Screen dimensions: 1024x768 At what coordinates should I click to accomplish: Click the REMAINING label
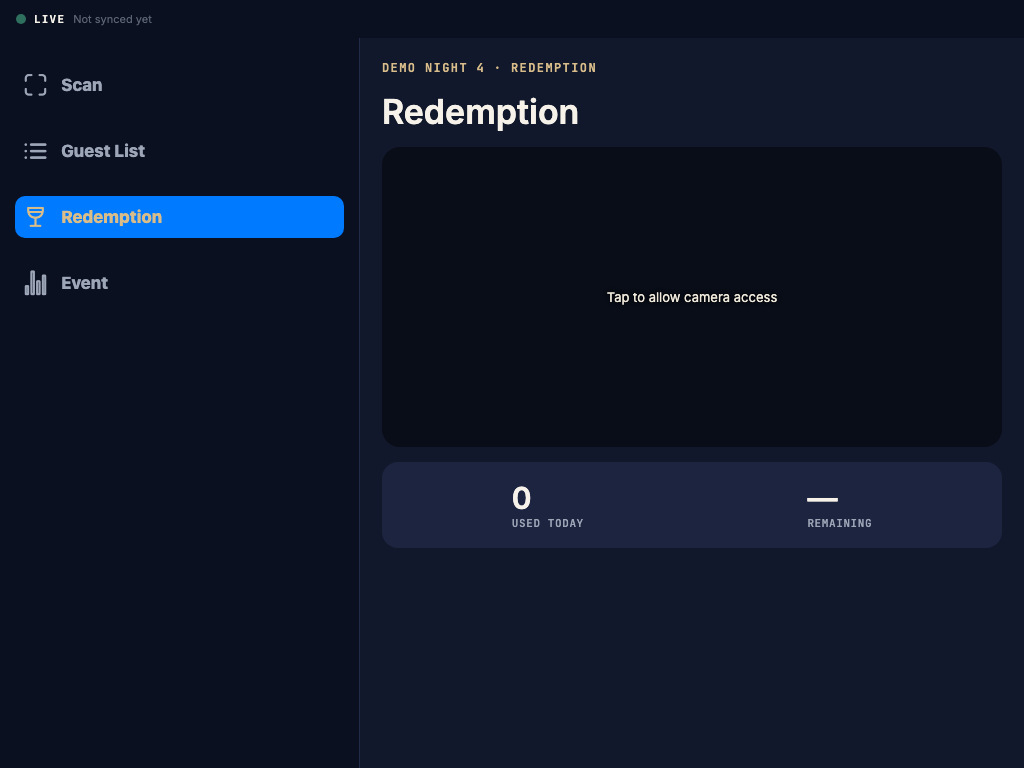(839, 523)
